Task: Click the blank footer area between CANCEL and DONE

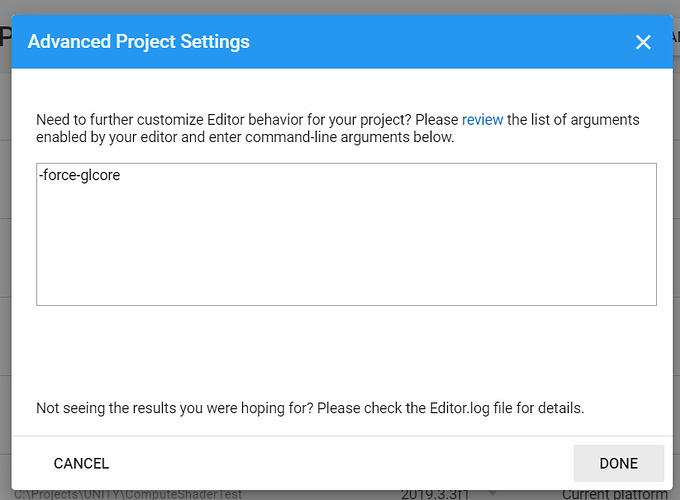Action: pyautogui.click(x=340, y=463)
